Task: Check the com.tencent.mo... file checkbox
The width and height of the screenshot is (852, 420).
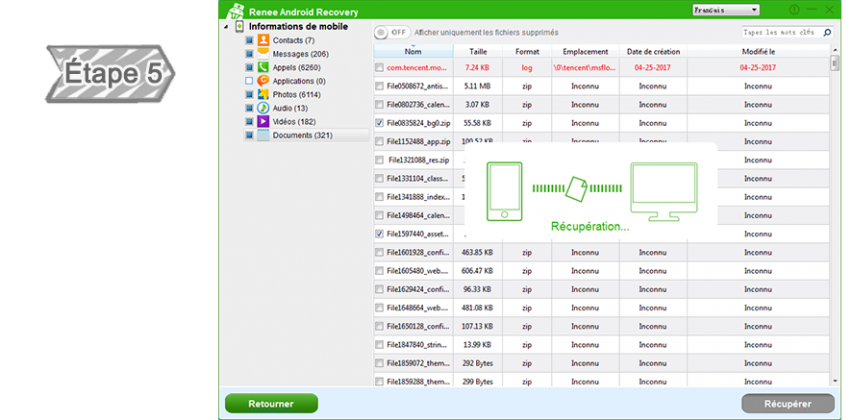Action: point(379,68)
